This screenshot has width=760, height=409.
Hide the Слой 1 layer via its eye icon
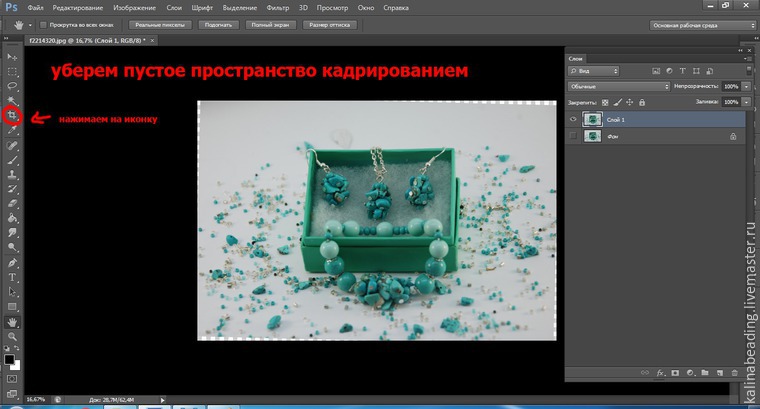tap(573, 119)
